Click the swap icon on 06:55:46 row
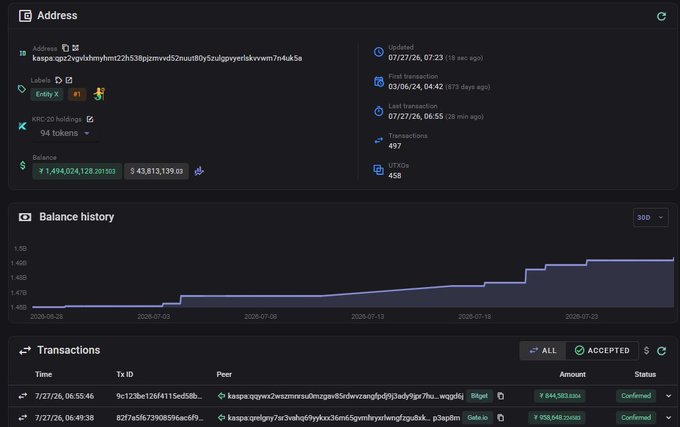The height and width of the screenshot is (427, 680). [23, 396]
